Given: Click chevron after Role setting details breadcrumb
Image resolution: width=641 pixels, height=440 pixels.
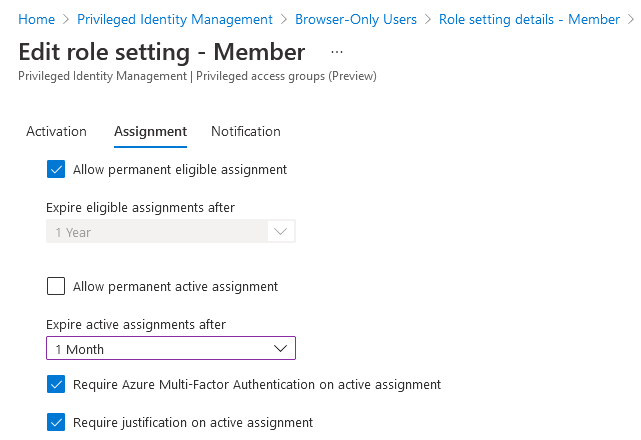Looking at the screenshot, I should tap(631, 19).
